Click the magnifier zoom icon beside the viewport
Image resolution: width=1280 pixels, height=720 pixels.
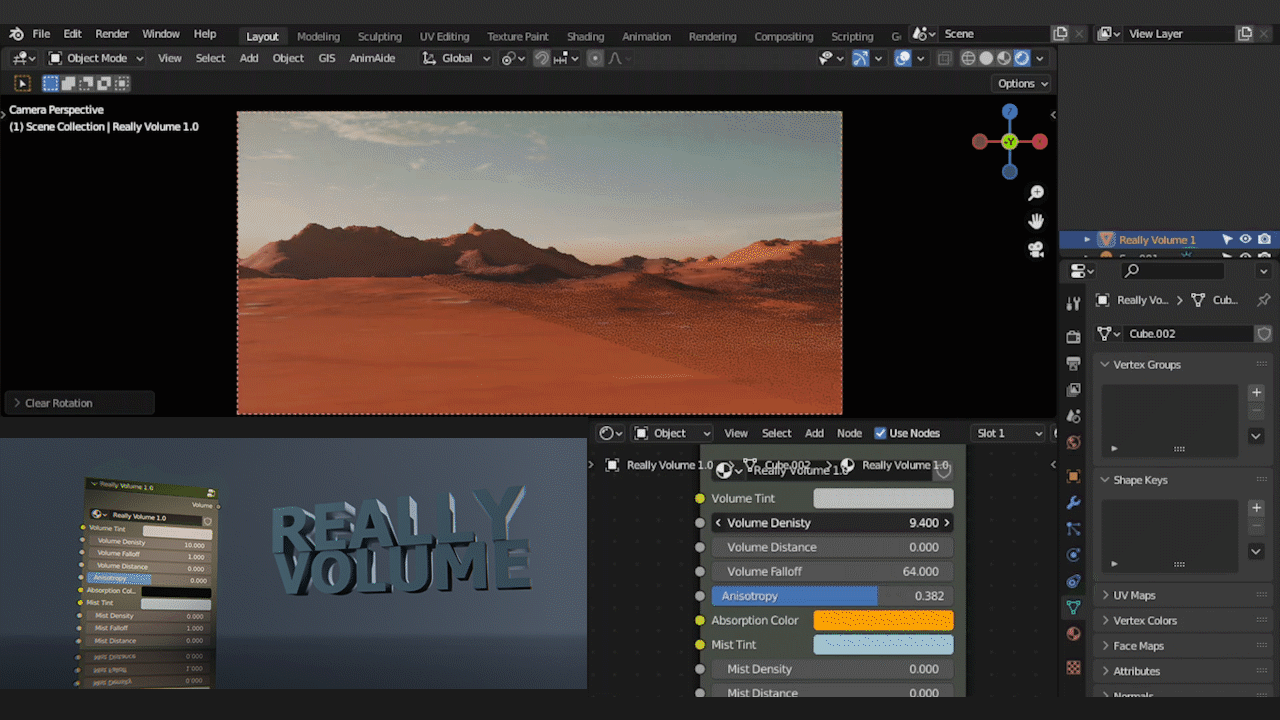click(1035, 192)
